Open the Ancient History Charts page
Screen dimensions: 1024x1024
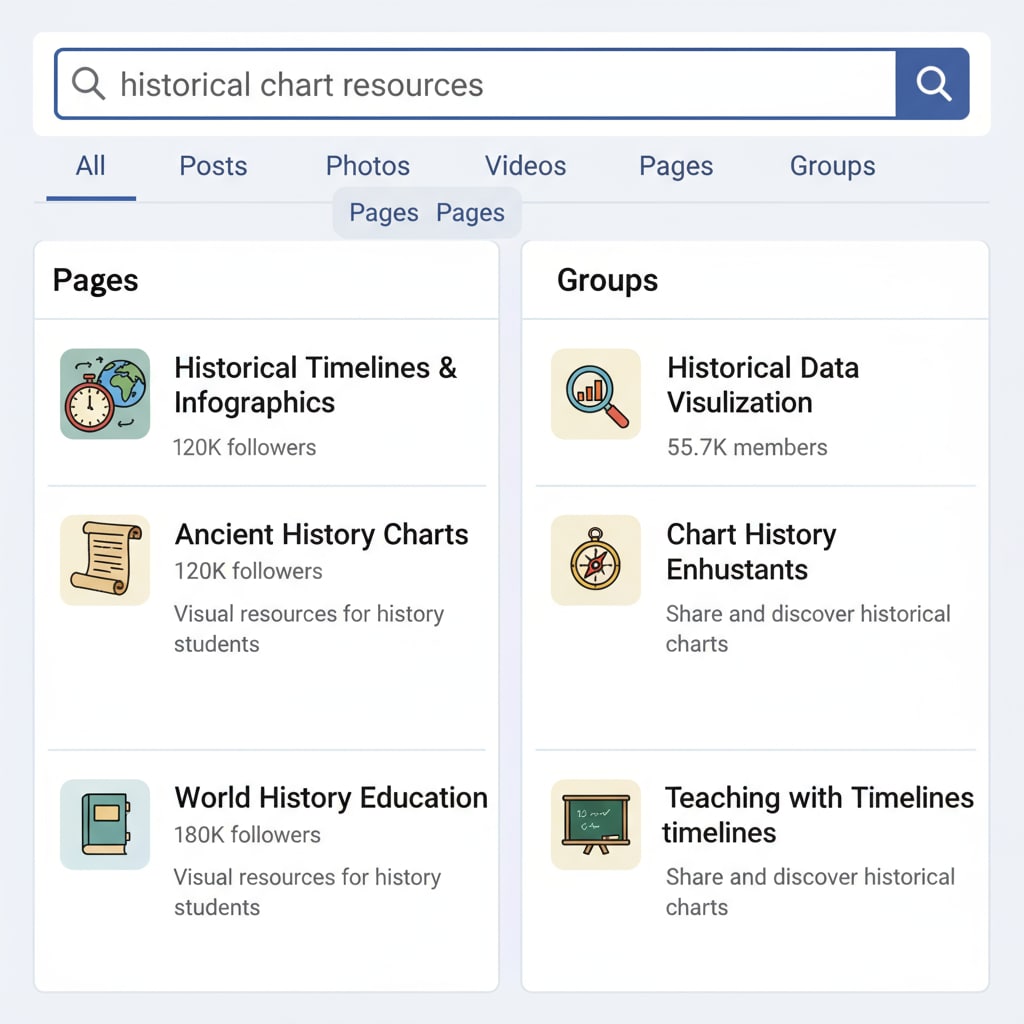pos(321,534)
